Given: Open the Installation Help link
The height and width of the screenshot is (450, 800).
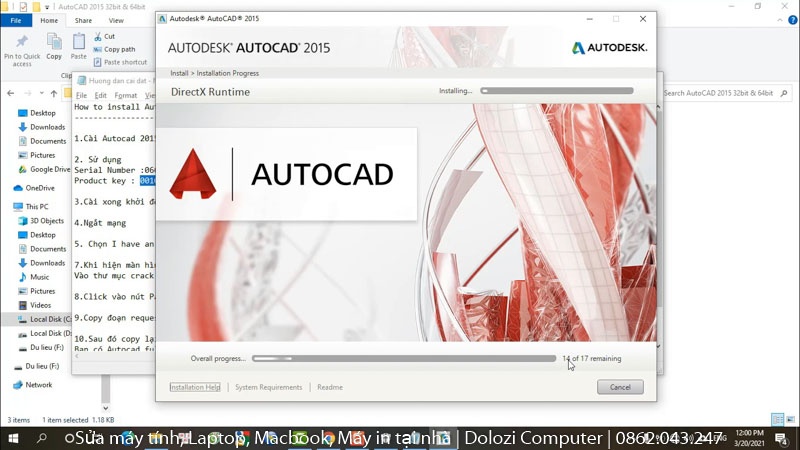Looking at the screenshot, I should 195,387.
